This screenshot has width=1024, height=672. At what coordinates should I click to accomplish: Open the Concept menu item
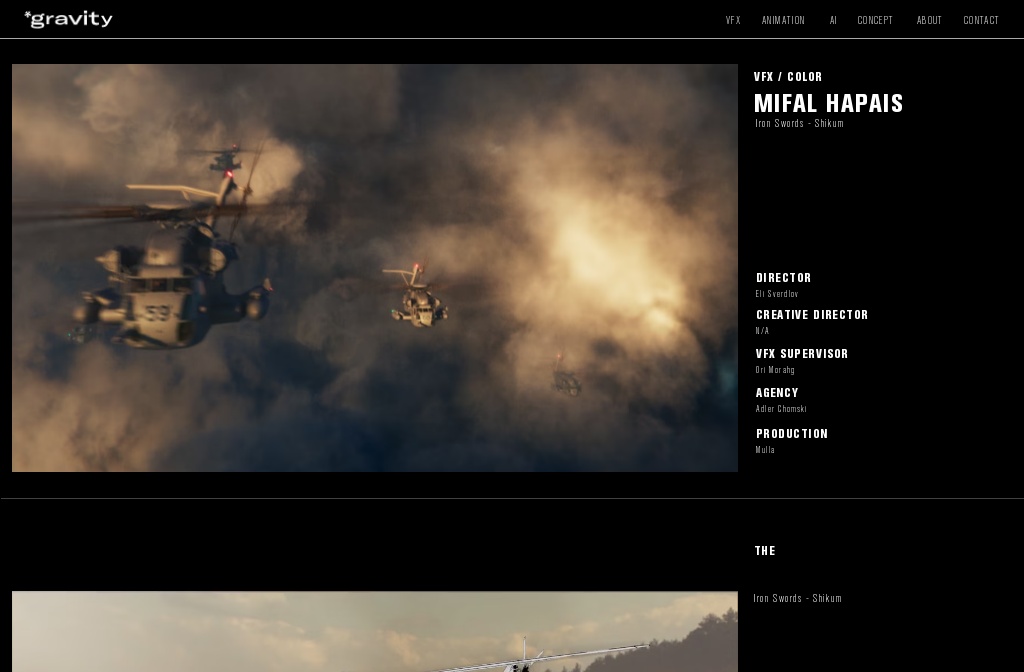(x=874, y=20)
